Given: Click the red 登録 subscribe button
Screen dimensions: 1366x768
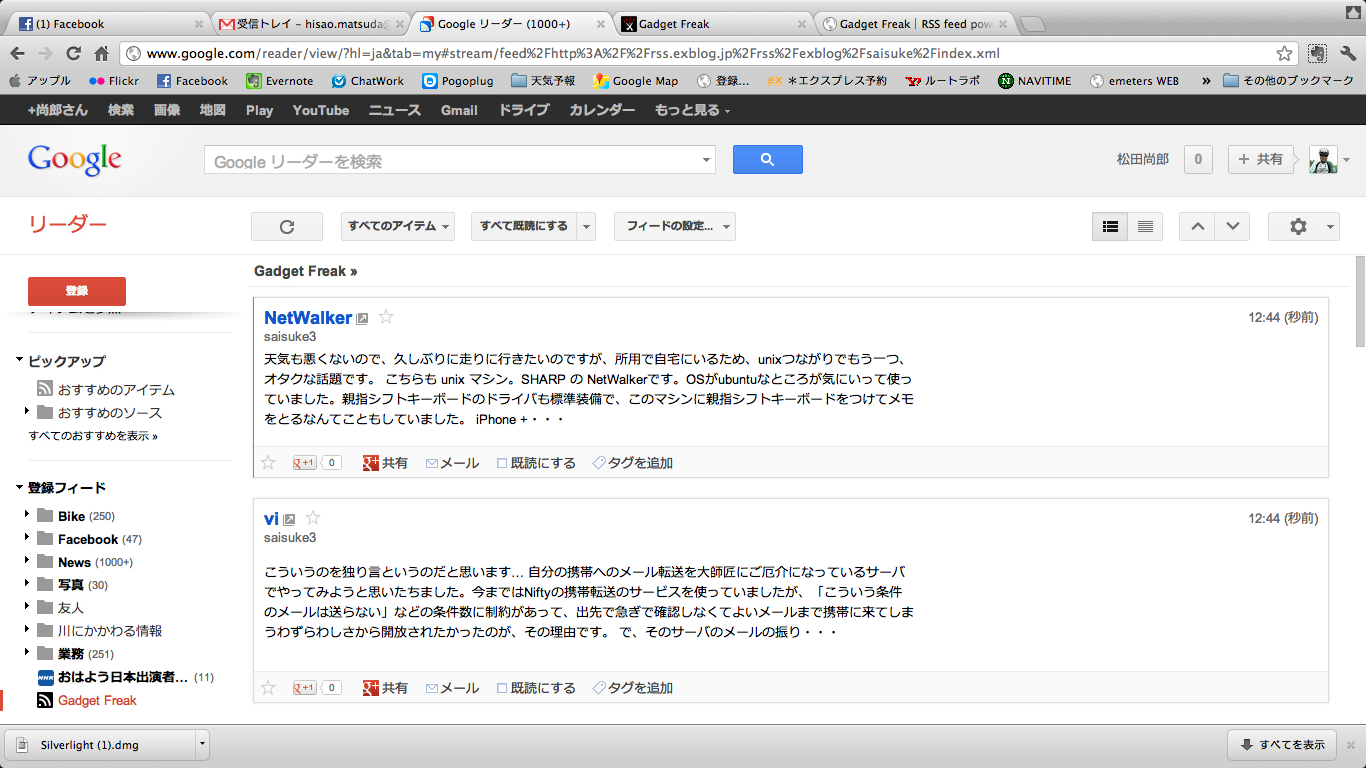Looking at the screenshot, I should pos(77,291).
